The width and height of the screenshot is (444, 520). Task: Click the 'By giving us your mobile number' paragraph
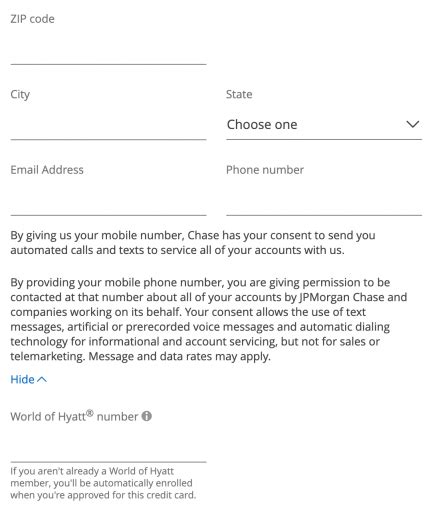(193, 243)
